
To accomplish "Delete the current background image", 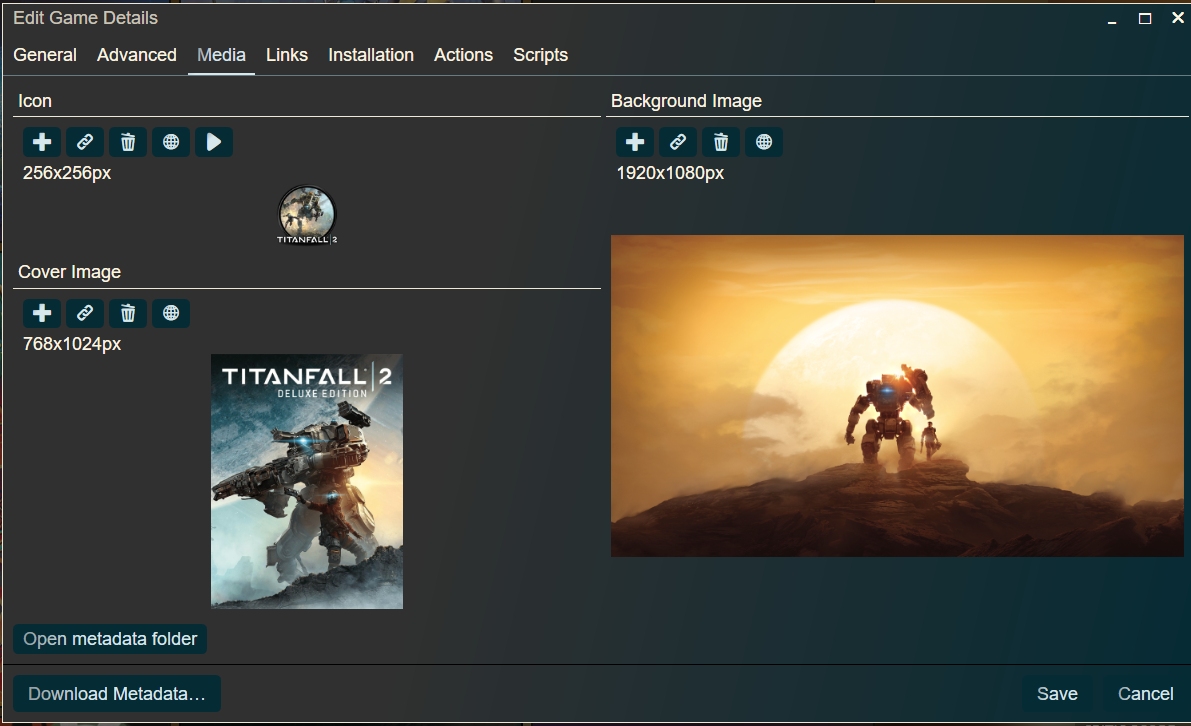I will [x=720, y=142].
